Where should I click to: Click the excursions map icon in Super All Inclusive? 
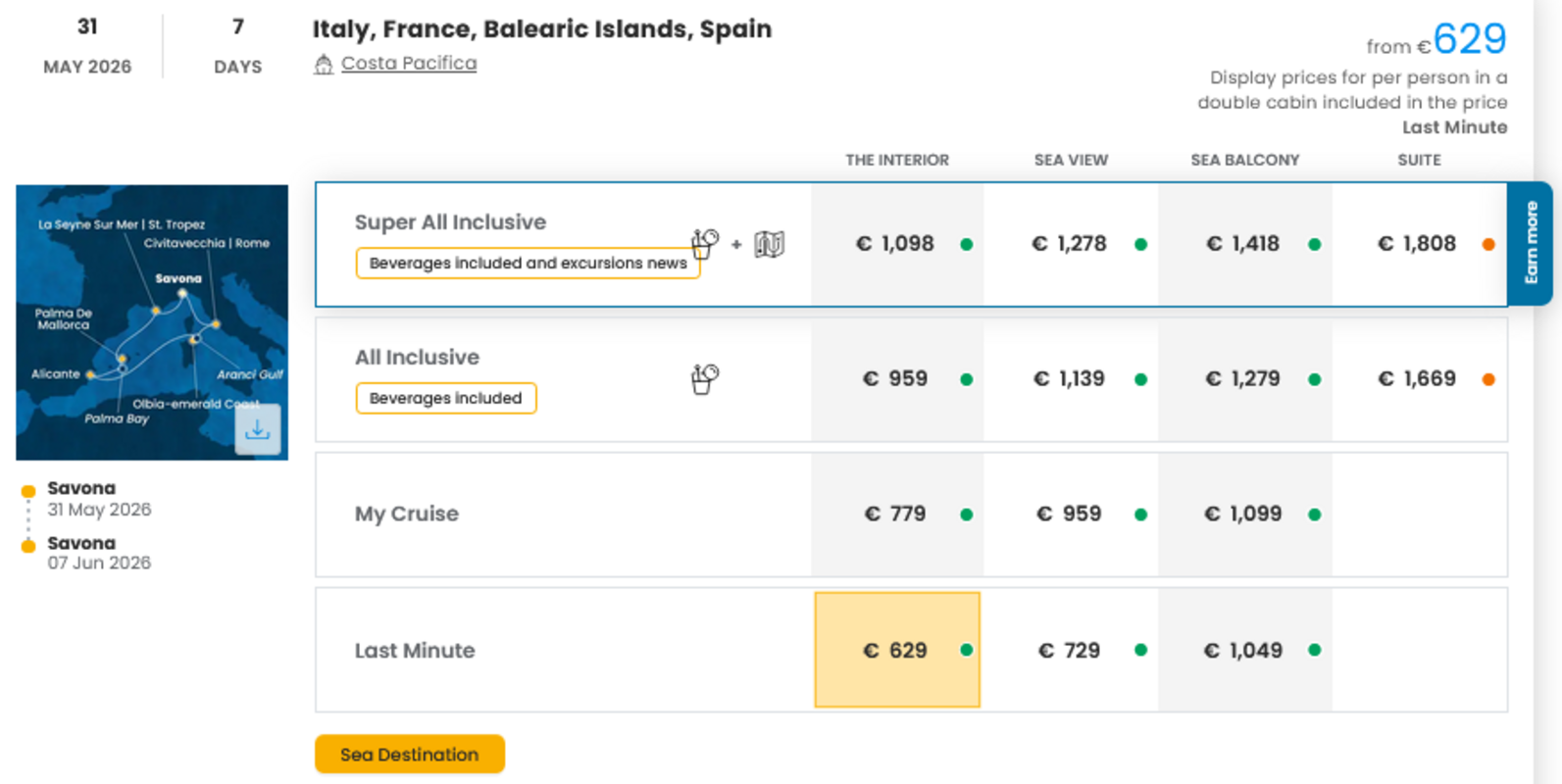coord(770,244)
